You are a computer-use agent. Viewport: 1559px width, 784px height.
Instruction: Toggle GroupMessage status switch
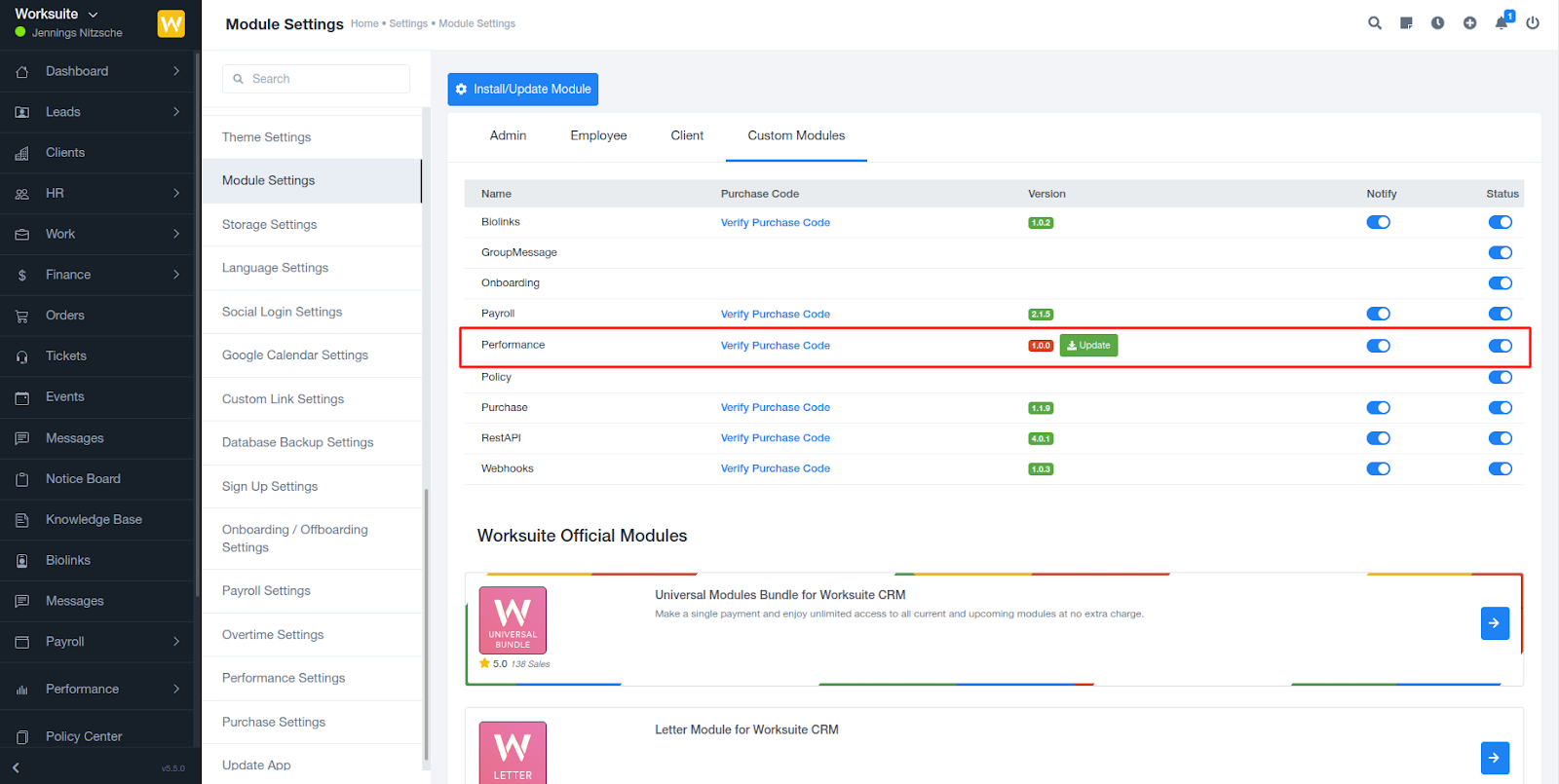(x=1500, y=252)
